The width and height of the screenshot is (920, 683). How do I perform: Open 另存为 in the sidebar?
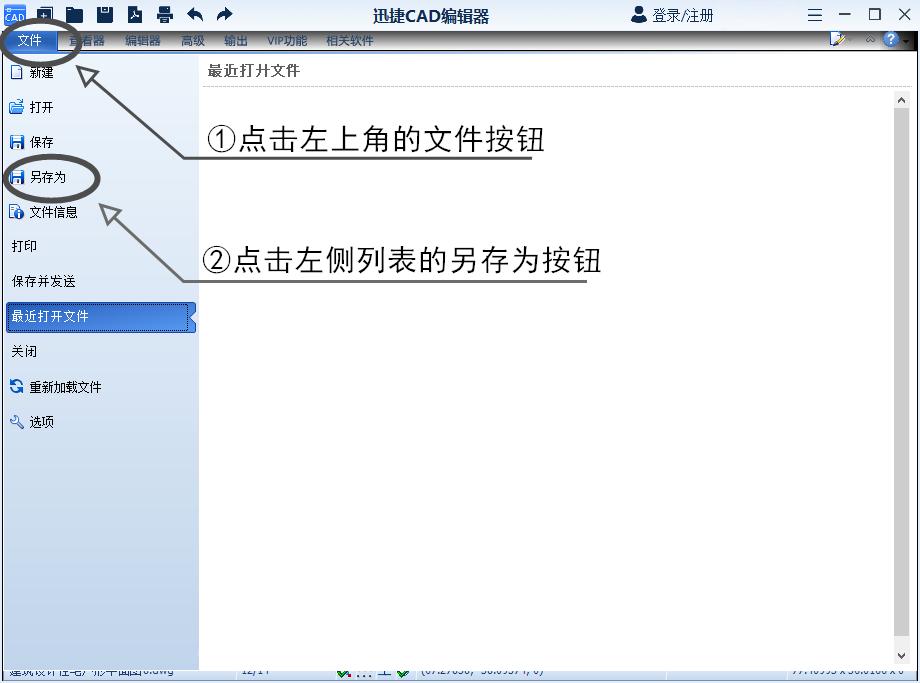tap(48, 177)
